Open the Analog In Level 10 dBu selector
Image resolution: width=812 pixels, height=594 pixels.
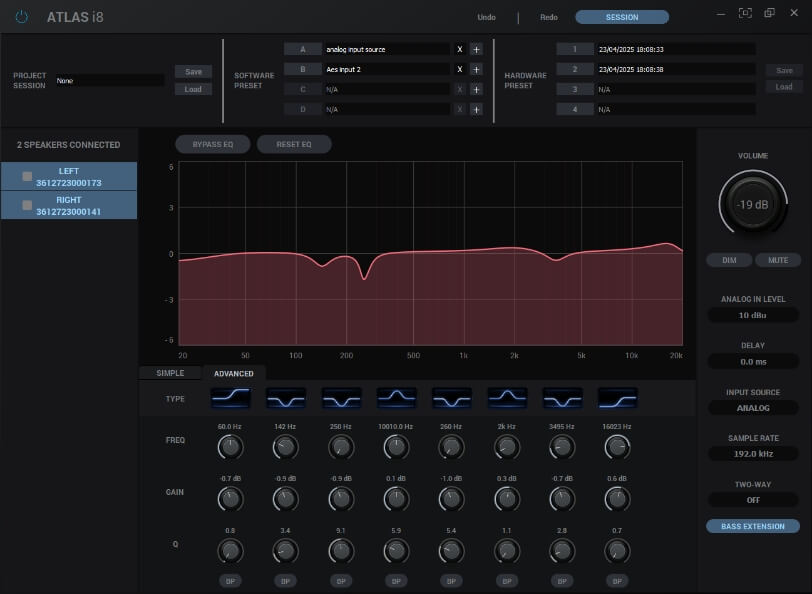[x=753, y=315]
